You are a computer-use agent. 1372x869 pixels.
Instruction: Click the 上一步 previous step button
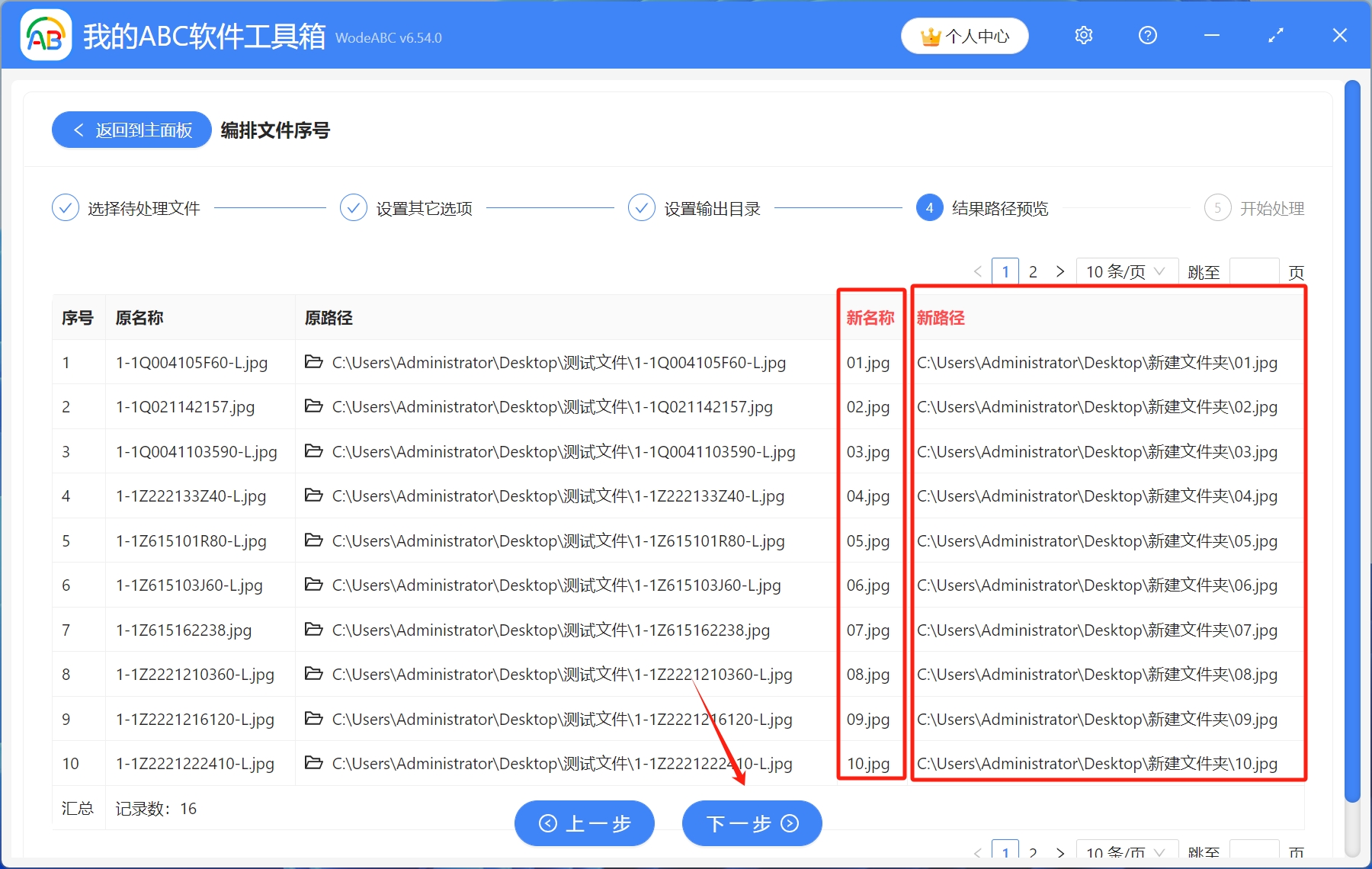coord(584,823)
